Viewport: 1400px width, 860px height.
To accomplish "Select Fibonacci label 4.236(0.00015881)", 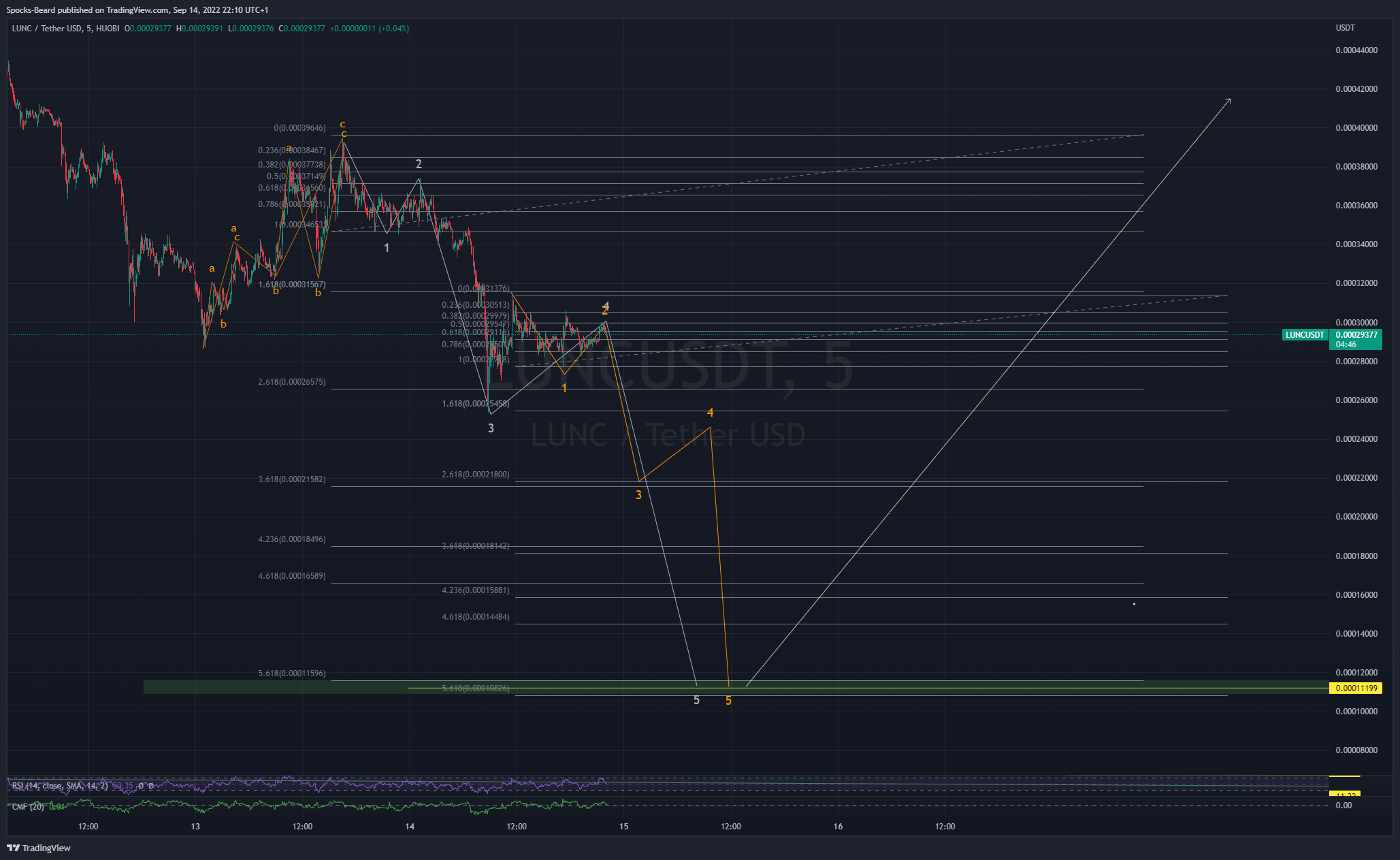I will click(476, 590).
